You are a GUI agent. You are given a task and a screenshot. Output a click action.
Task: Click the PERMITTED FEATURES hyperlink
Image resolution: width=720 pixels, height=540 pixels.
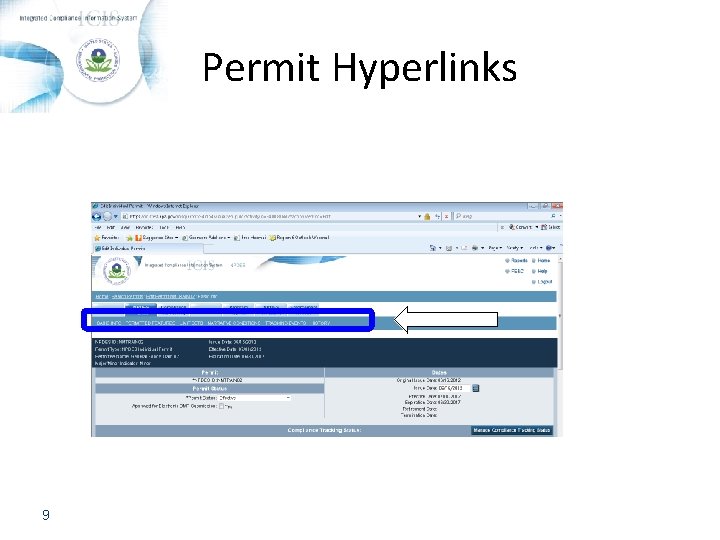150,323
